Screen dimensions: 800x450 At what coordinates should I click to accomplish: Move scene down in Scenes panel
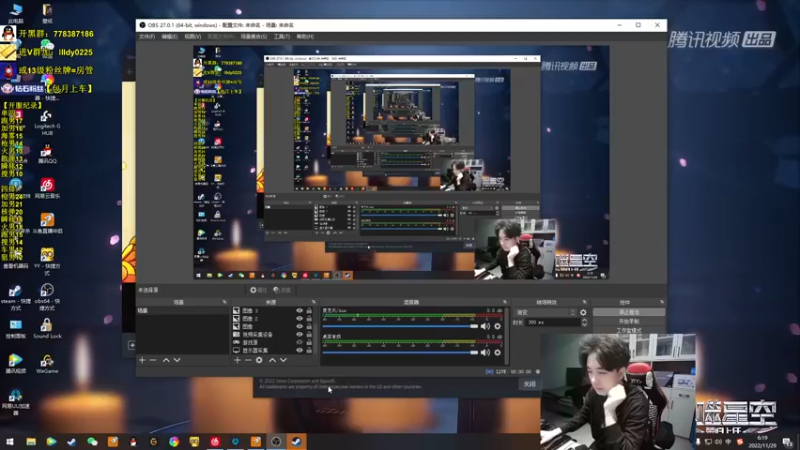tap(177, 360)
